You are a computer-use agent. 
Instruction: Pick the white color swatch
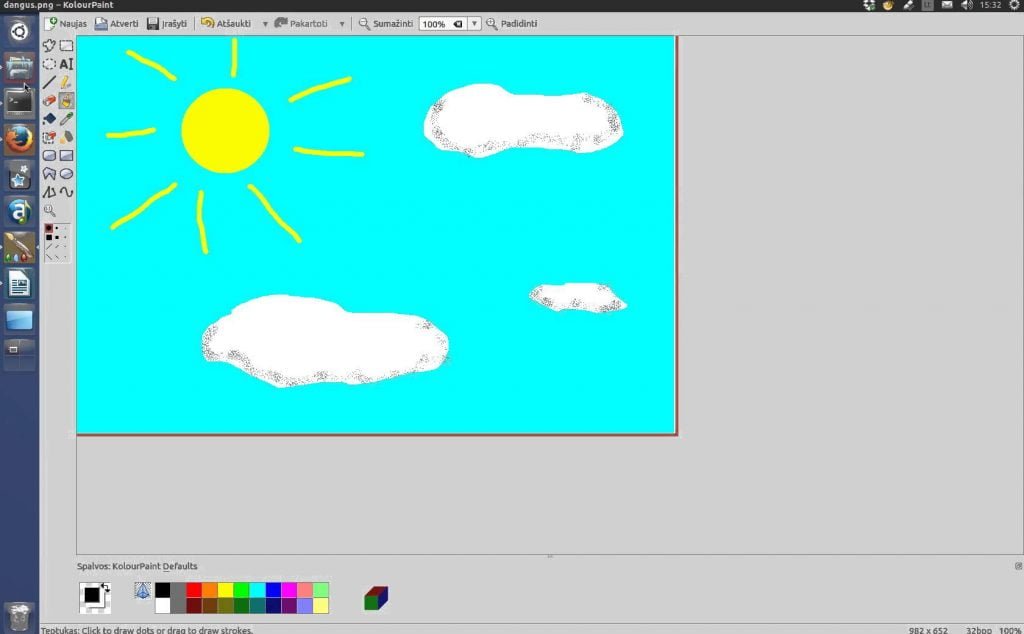coord(163,606)
